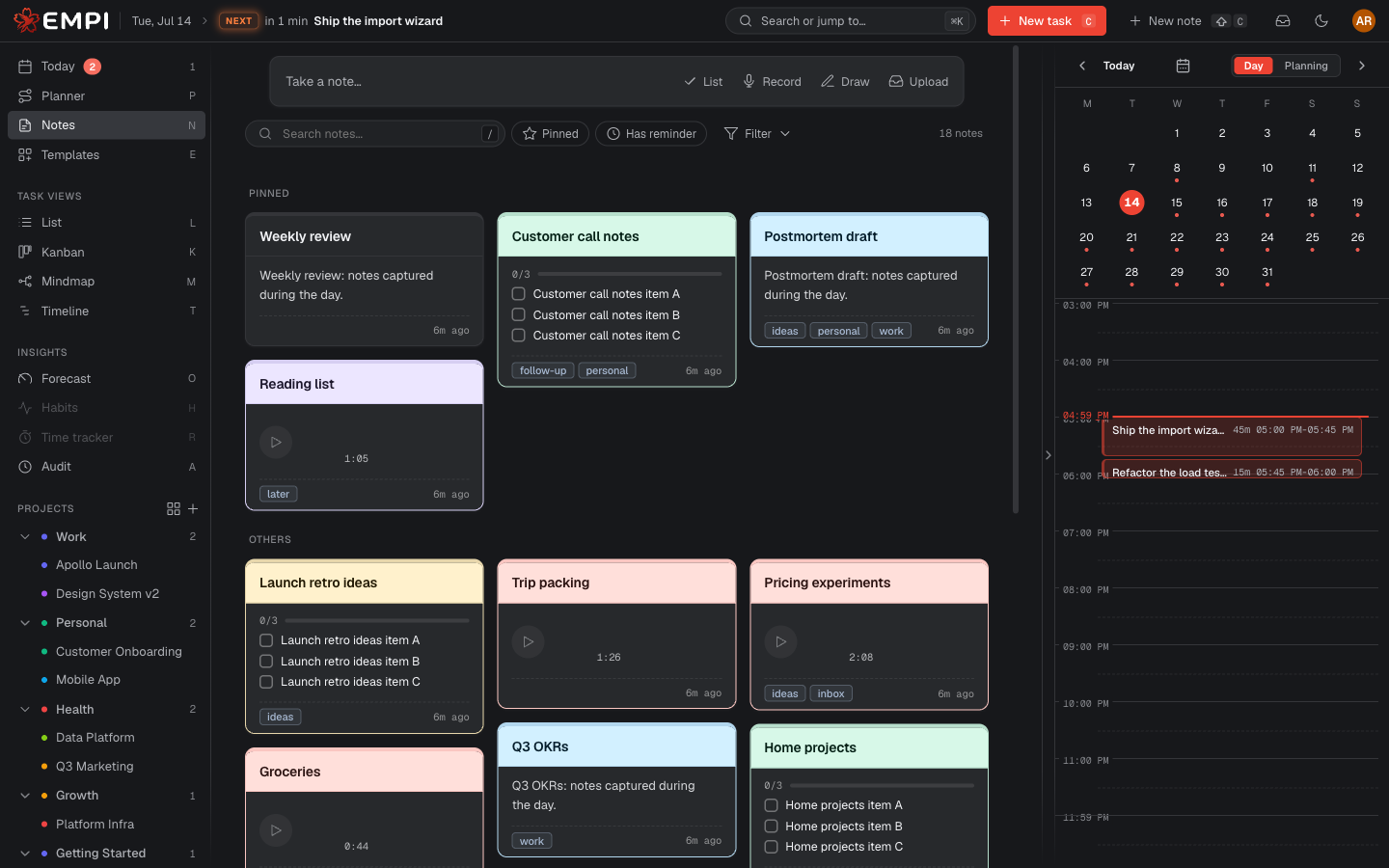Open Ship the import wizard event
This screenshot has width=1389, height=868.
[1232, 436]
